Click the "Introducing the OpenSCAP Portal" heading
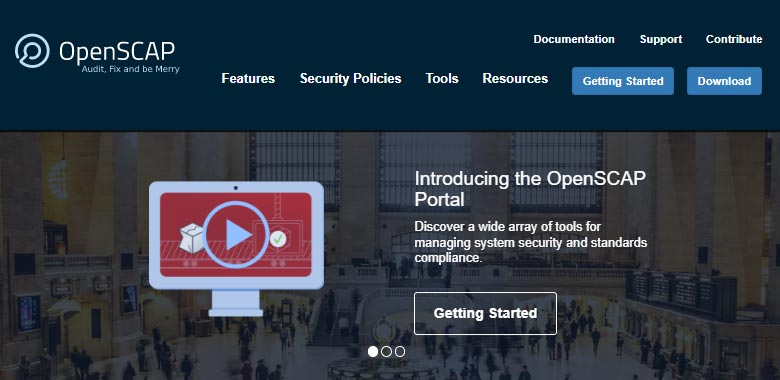This screenshot has width=780, height=380. pos(530,189)
